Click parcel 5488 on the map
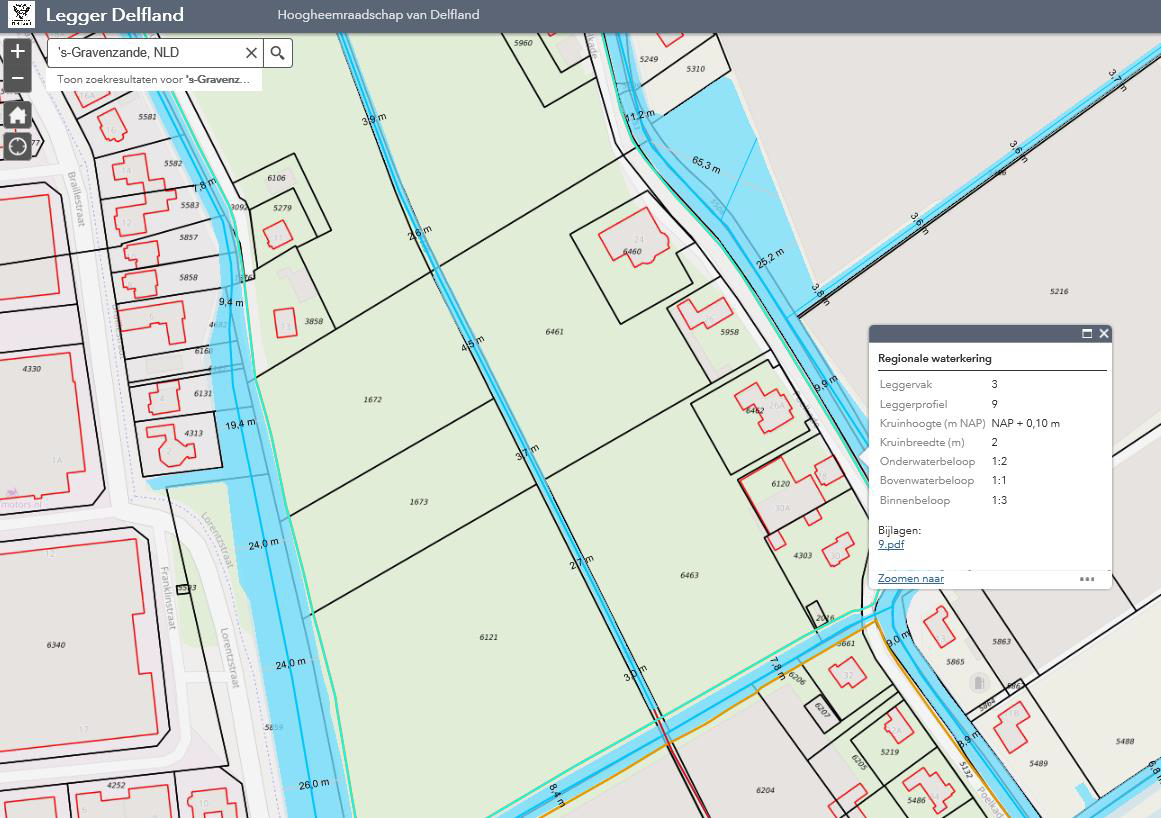 [1125, 741]
